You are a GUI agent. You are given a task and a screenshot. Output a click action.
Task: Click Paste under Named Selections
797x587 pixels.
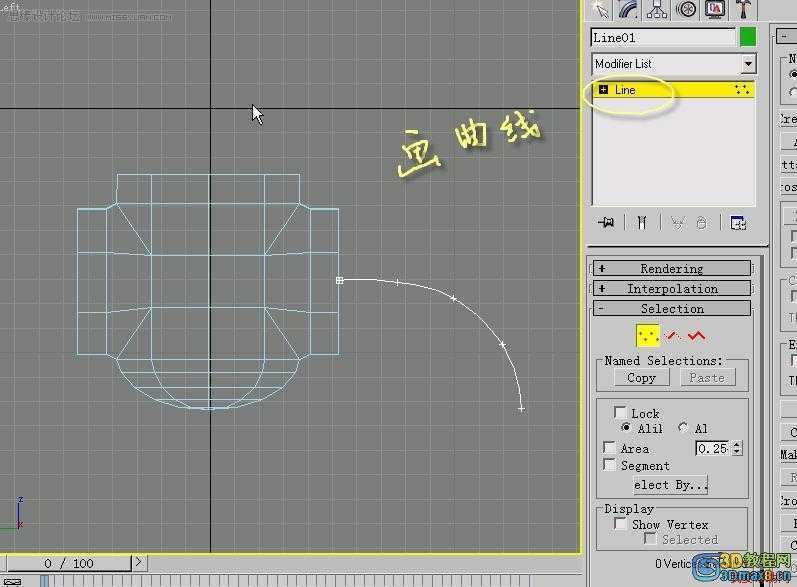[707, 378]
